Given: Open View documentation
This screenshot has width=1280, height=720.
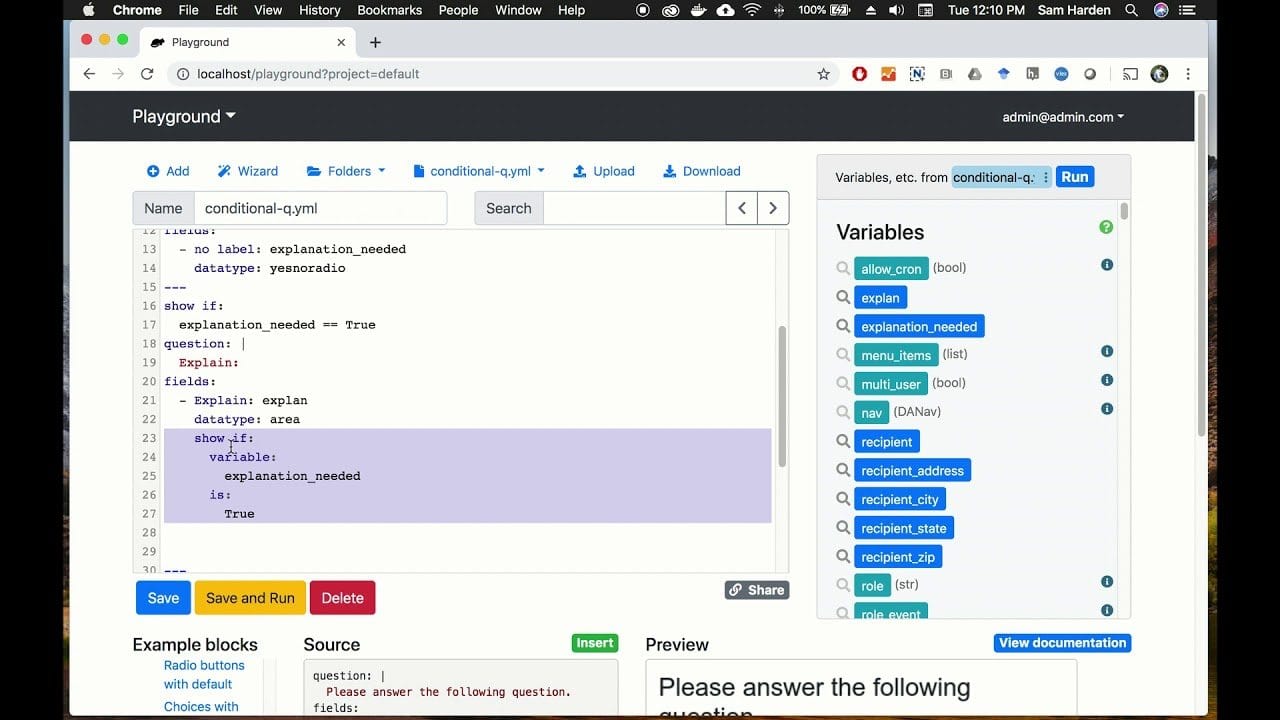Looking at the screenshot, I should [x=1062, y=642].
